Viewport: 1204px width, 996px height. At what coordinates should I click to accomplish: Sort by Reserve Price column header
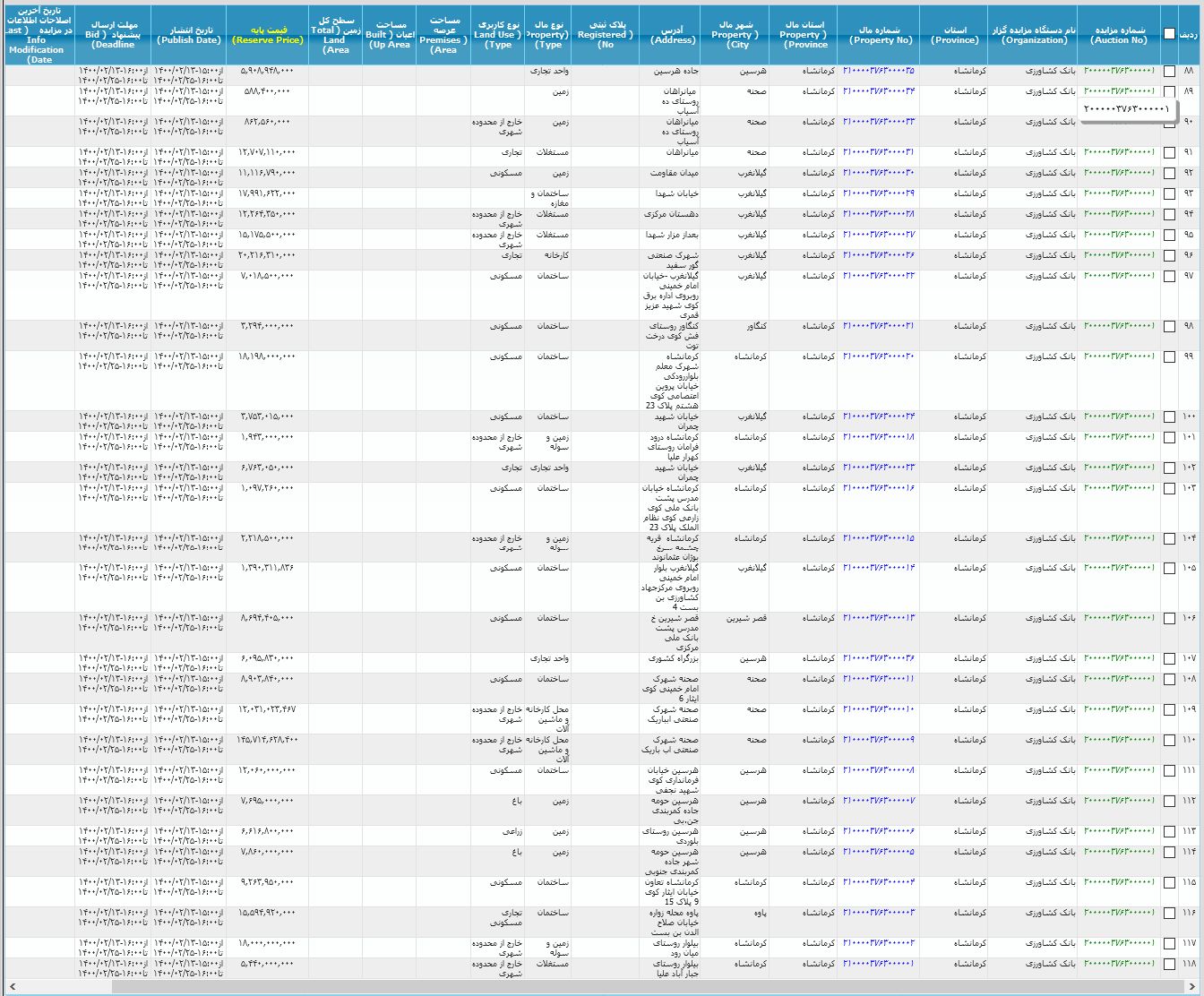click(267, 35)
